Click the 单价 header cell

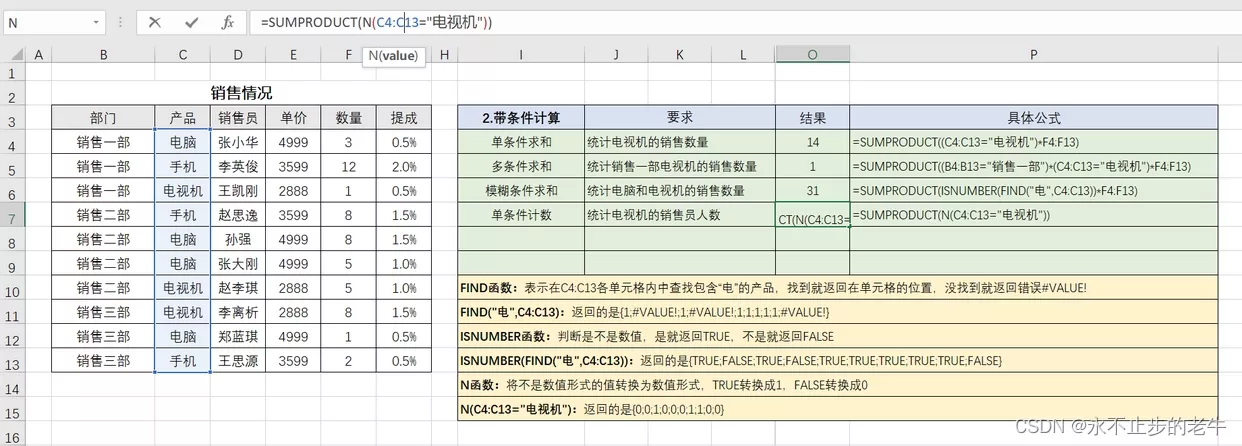(294, 118)
